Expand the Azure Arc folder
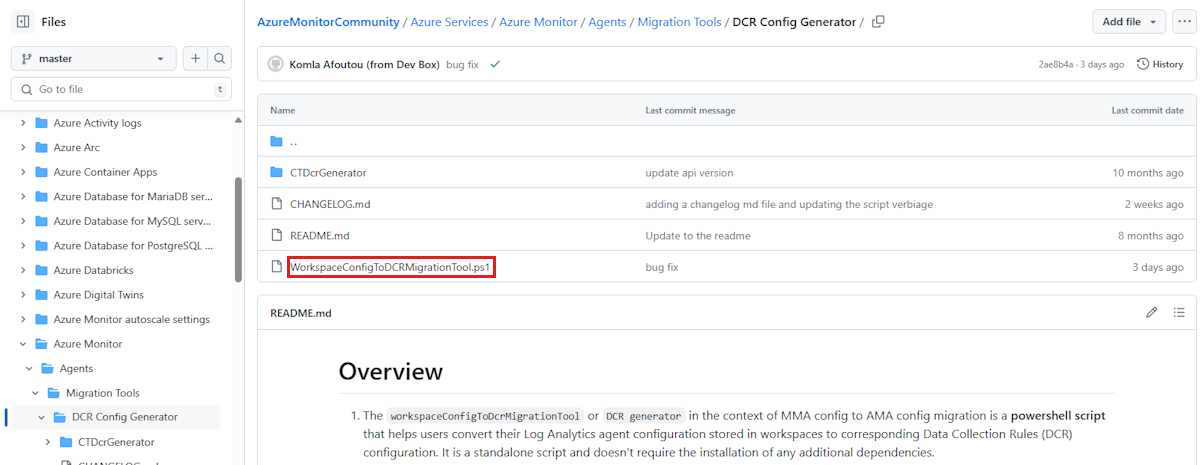This screenshot has height=465, width=1200. coord(23,148)
